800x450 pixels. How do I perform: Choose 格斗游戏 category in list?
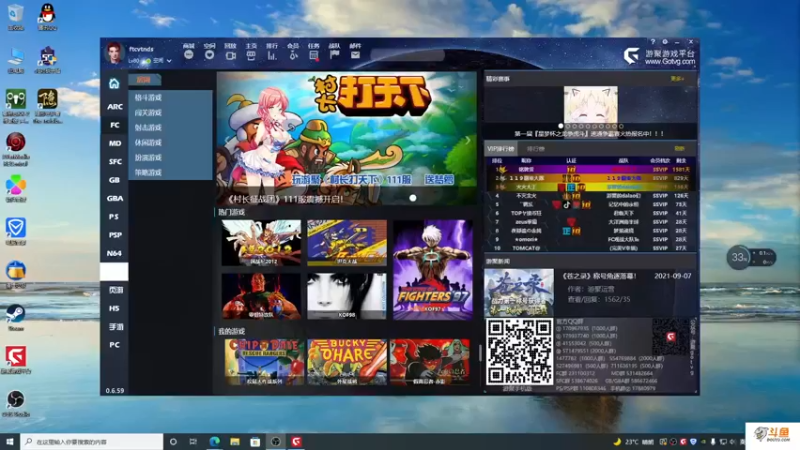tap(148, 97)
